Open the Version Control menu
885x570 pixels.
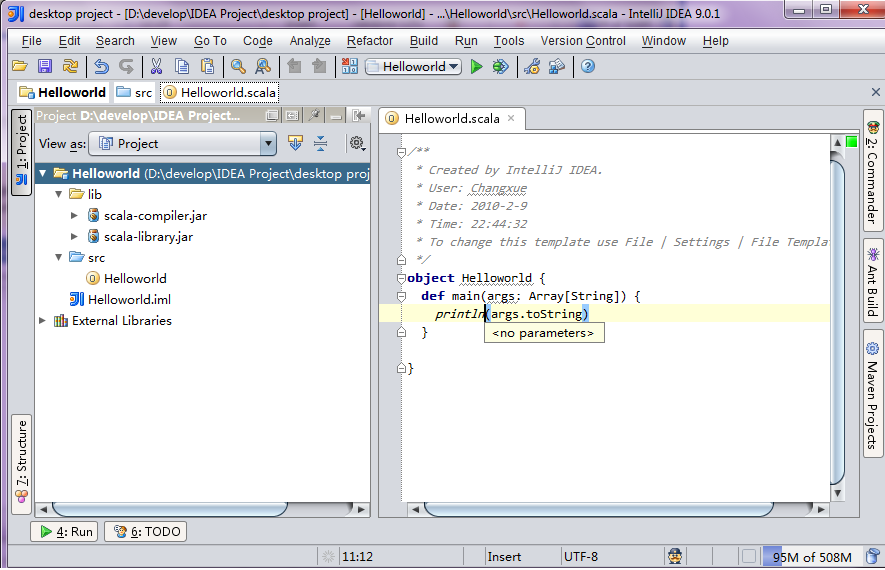(583, 41)
